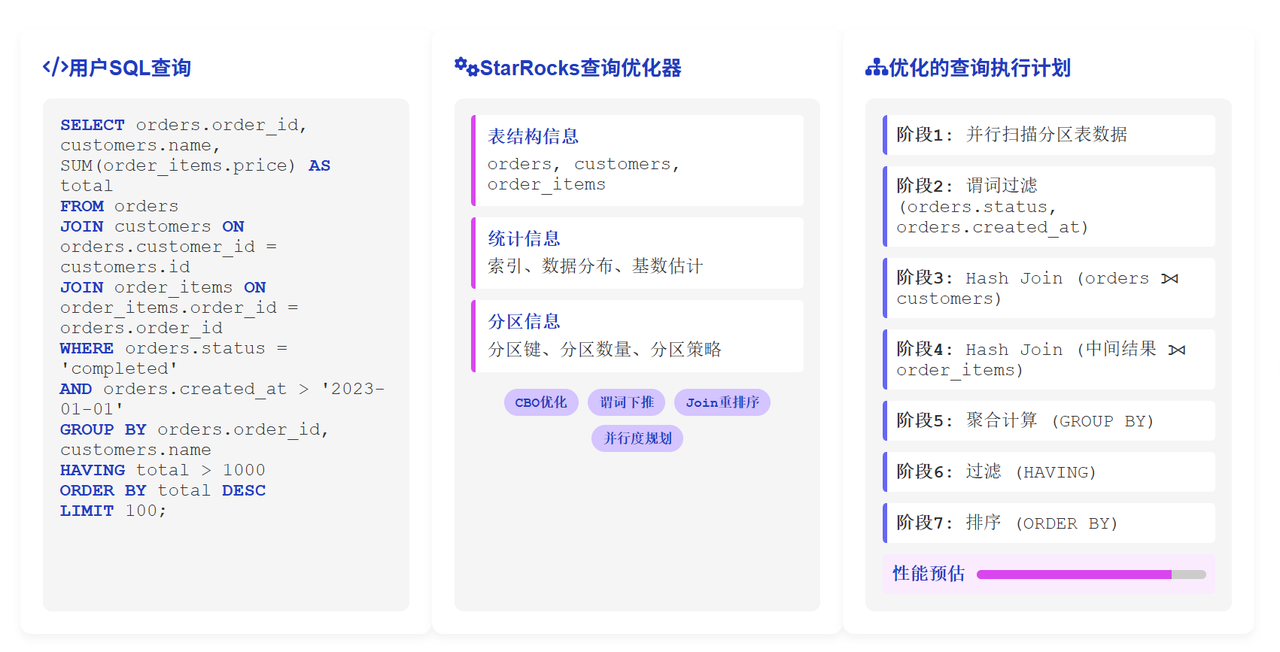The width and height of the screenshot is (1280, 652).
Task: Click the 统计信息 card title
Action: pyautogui.click(x=524, y=239)
